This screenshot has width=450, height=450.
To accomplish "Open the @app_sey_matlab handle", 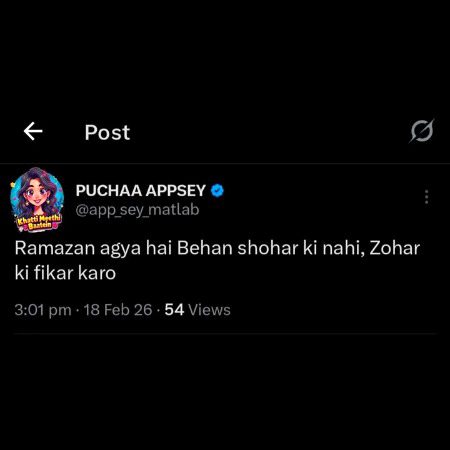I will [137, 210].
